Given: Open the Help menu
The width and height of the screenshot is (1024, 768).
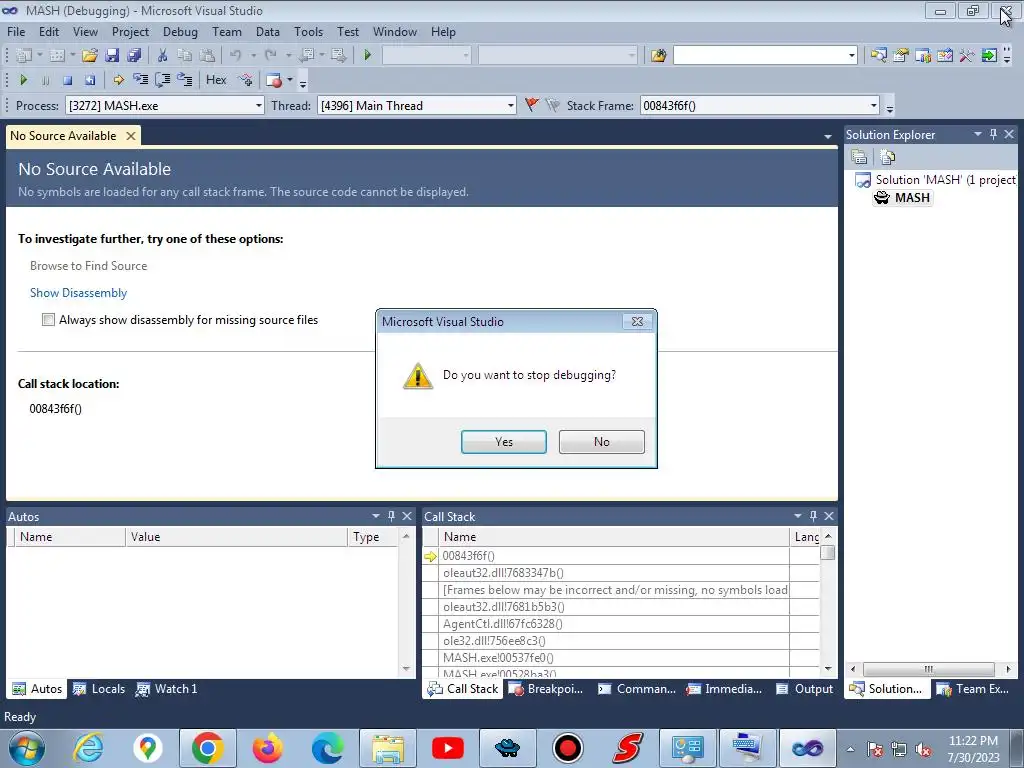Looking at the screenshot, I should (x=443, y=31).
